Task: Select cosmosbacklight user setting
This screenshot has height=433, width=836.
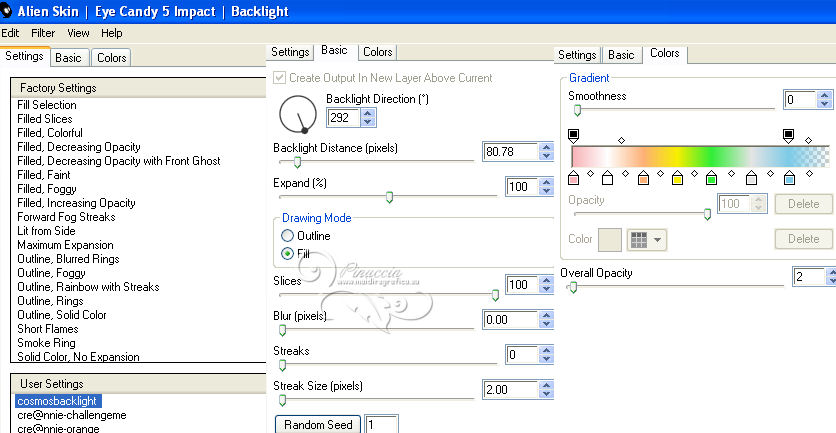Action: click(x=57, y=401)
